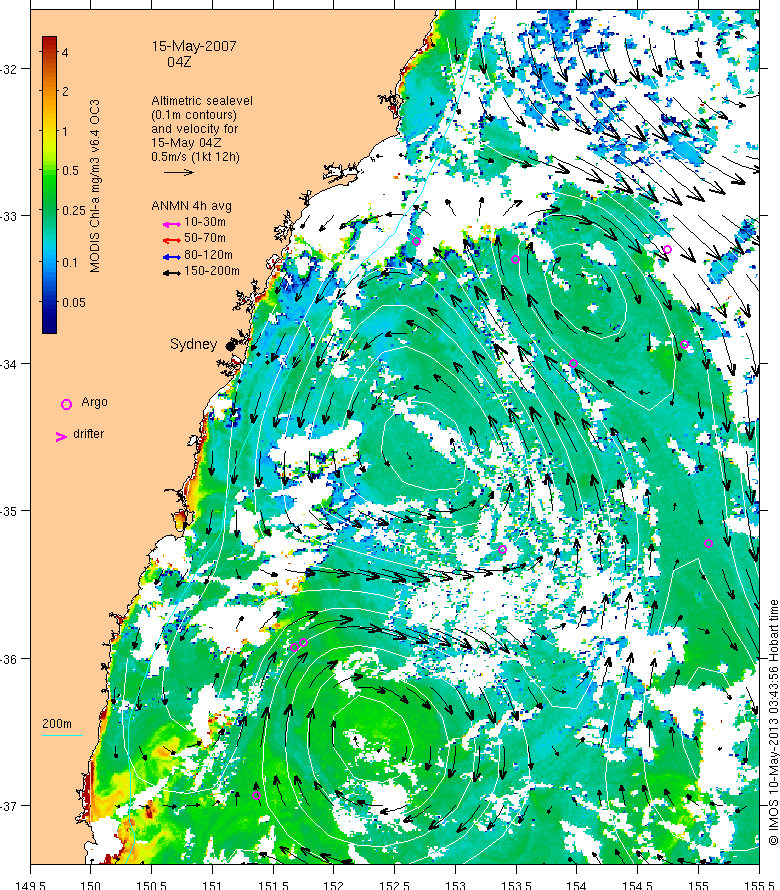Click the dark red top of chlorophyll colorbar
780x890 pixels.
pyautogui.click(x=49, y=41)
